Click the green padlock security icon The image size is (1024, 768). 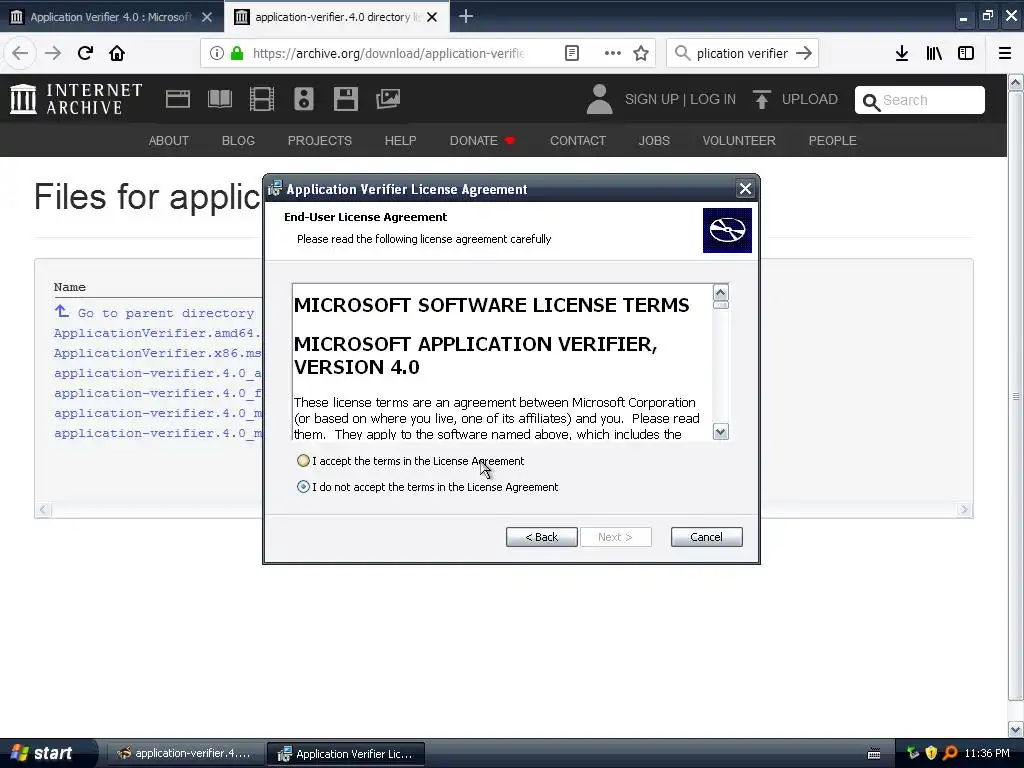(x=237, y=53)
